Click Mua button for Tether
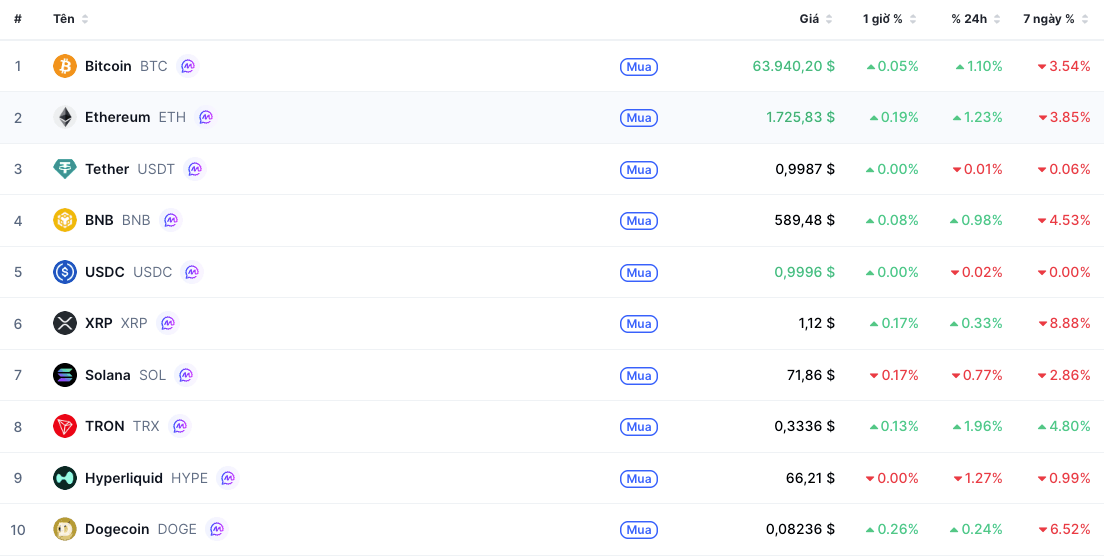 tap(639, 170)
